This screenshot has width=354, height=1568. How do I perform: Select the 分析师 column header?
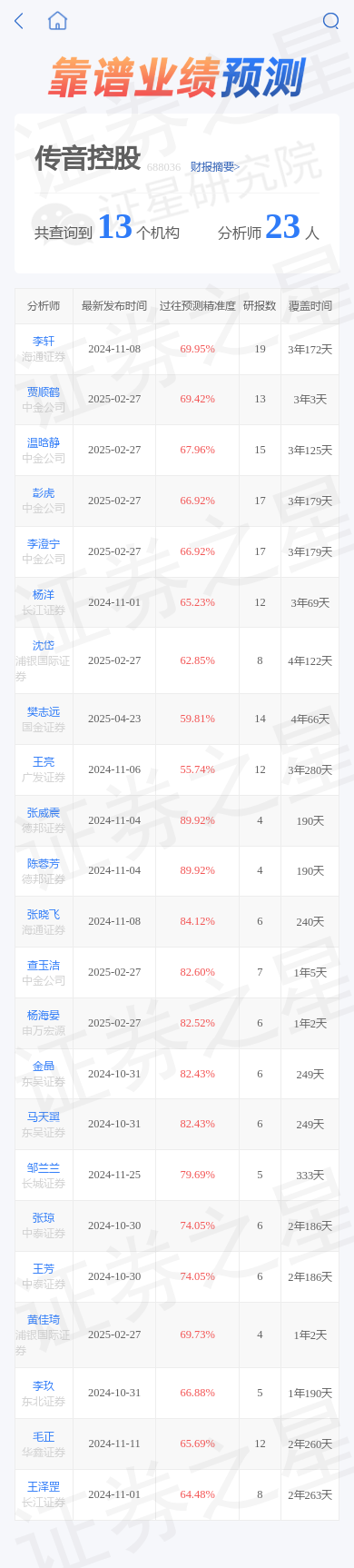[x=44, y=306]
